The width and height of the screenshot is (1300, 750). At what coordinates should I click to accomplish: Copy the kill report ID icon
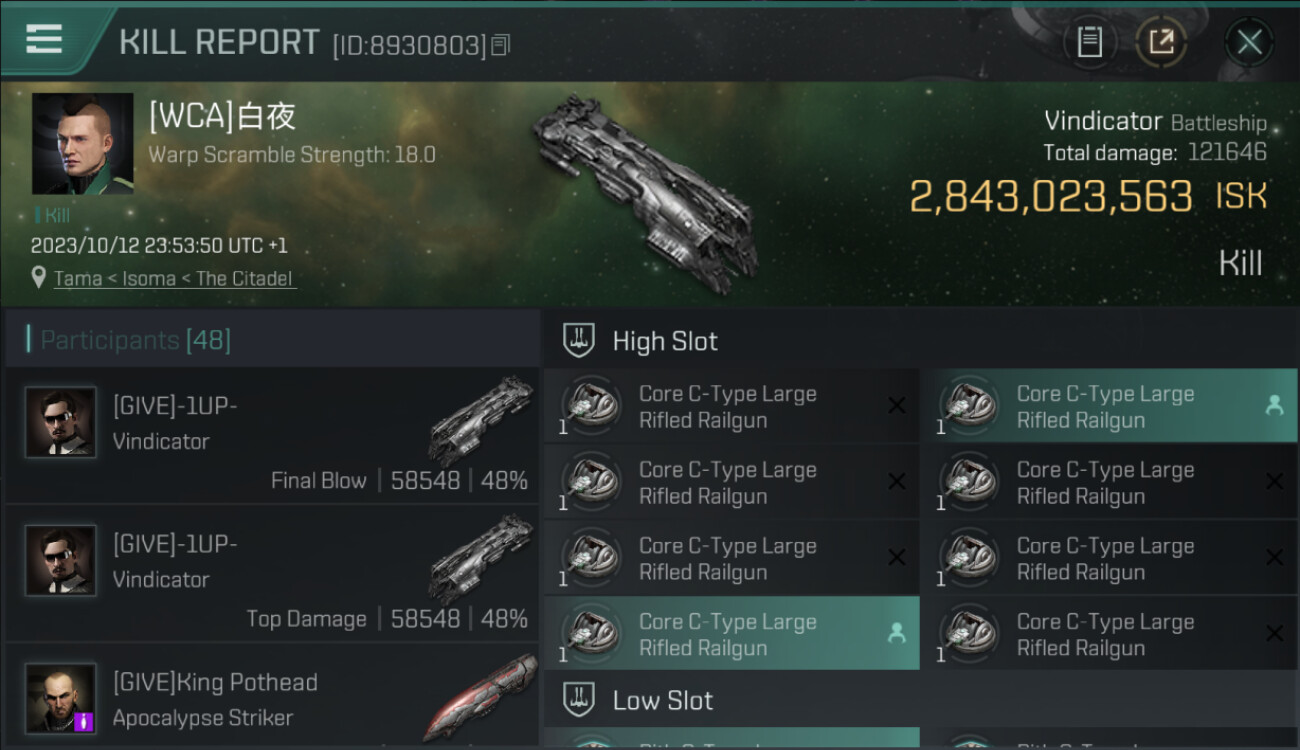coord(501,45)
